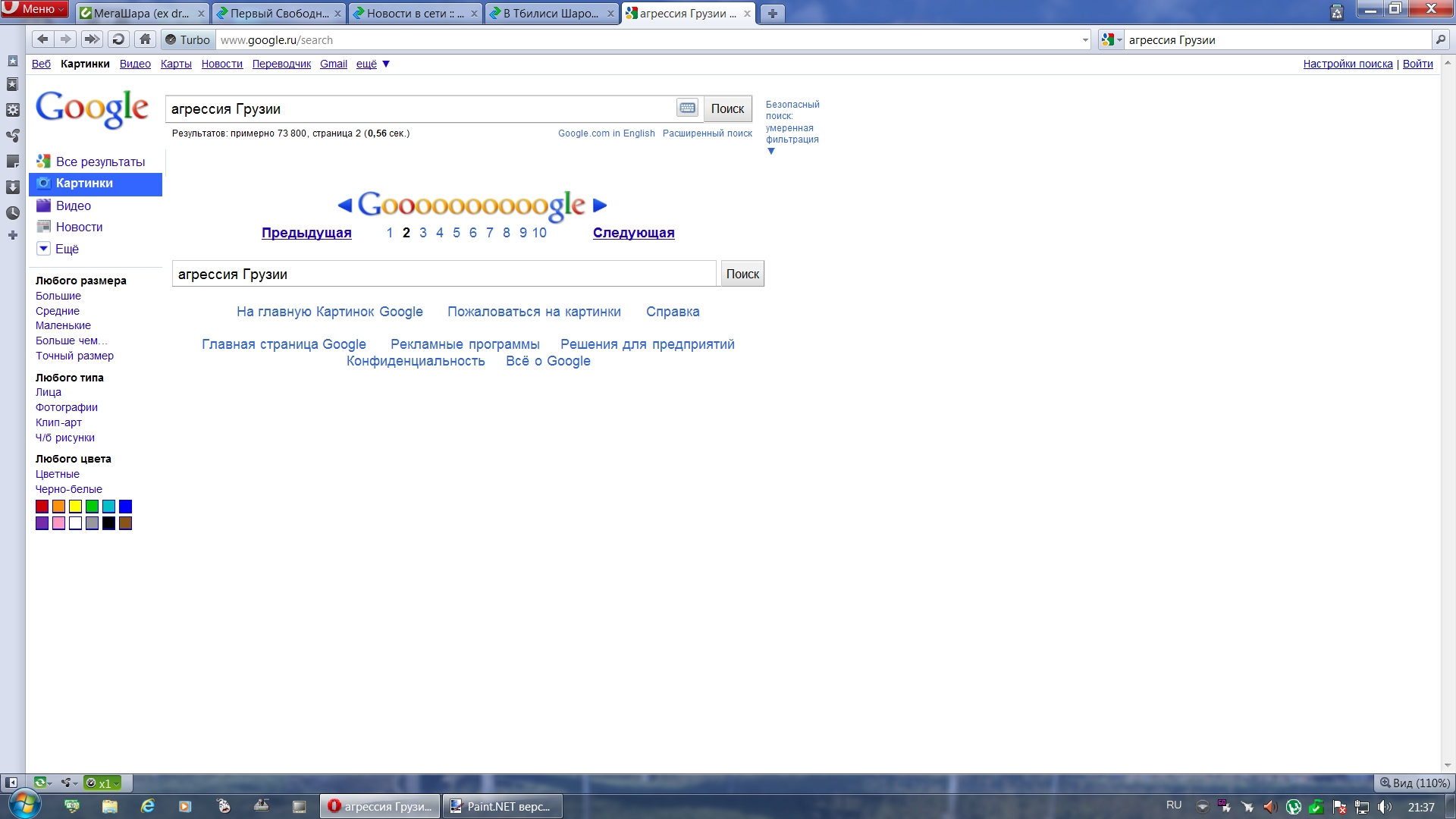Image resolution: width=1456 pixels, height=819 pixels.
Task: Open the Видео link in top bar
Action: (135, 64)
